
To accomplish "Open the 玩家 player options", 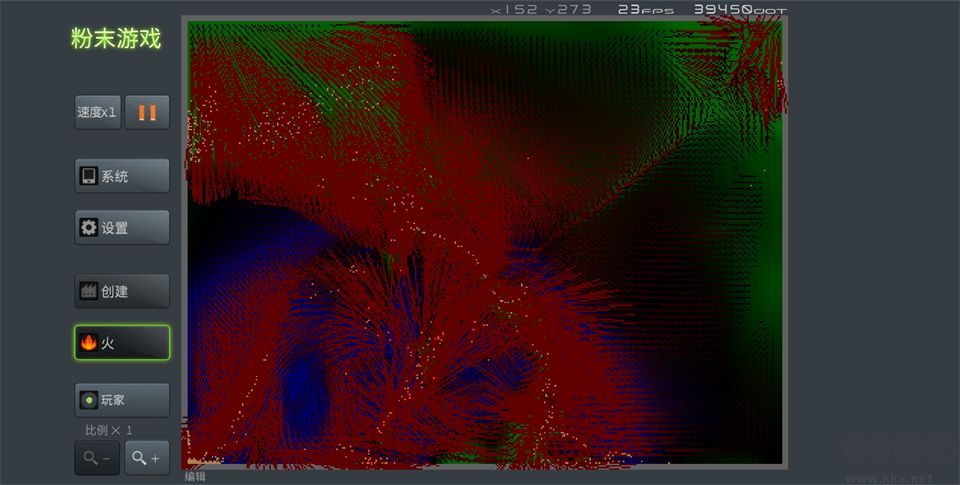I will coord(122,400).
